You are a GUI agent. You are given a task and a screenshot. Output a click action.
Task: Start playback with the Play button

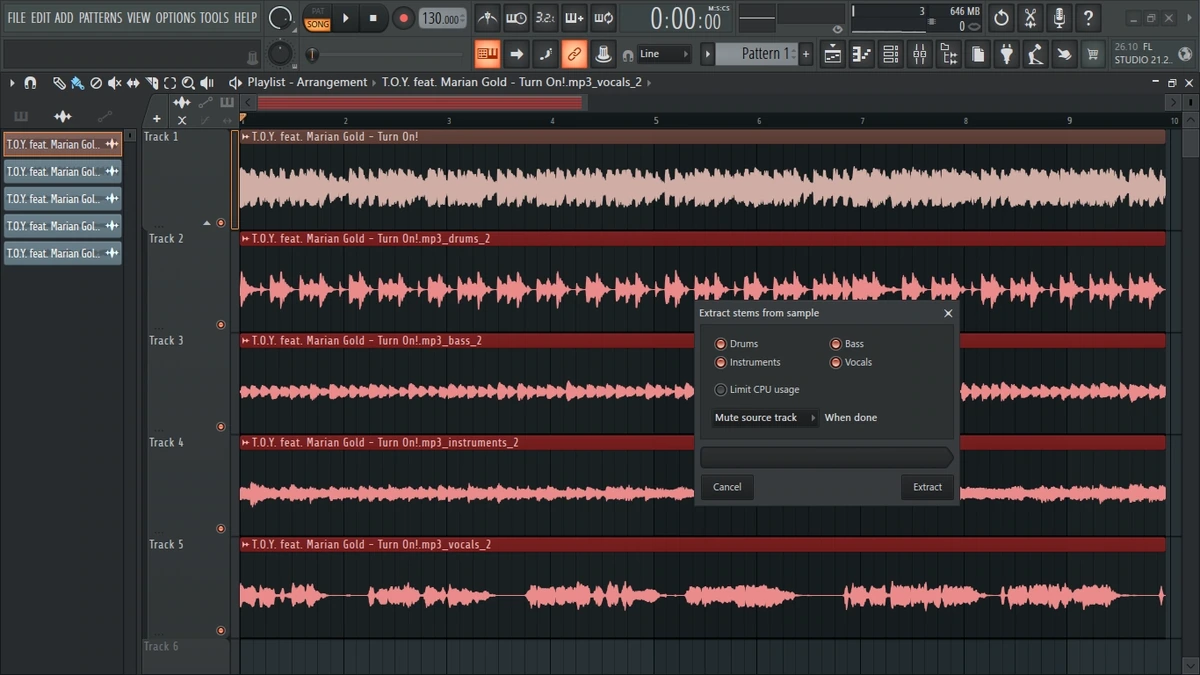click(x=346, y=18)
